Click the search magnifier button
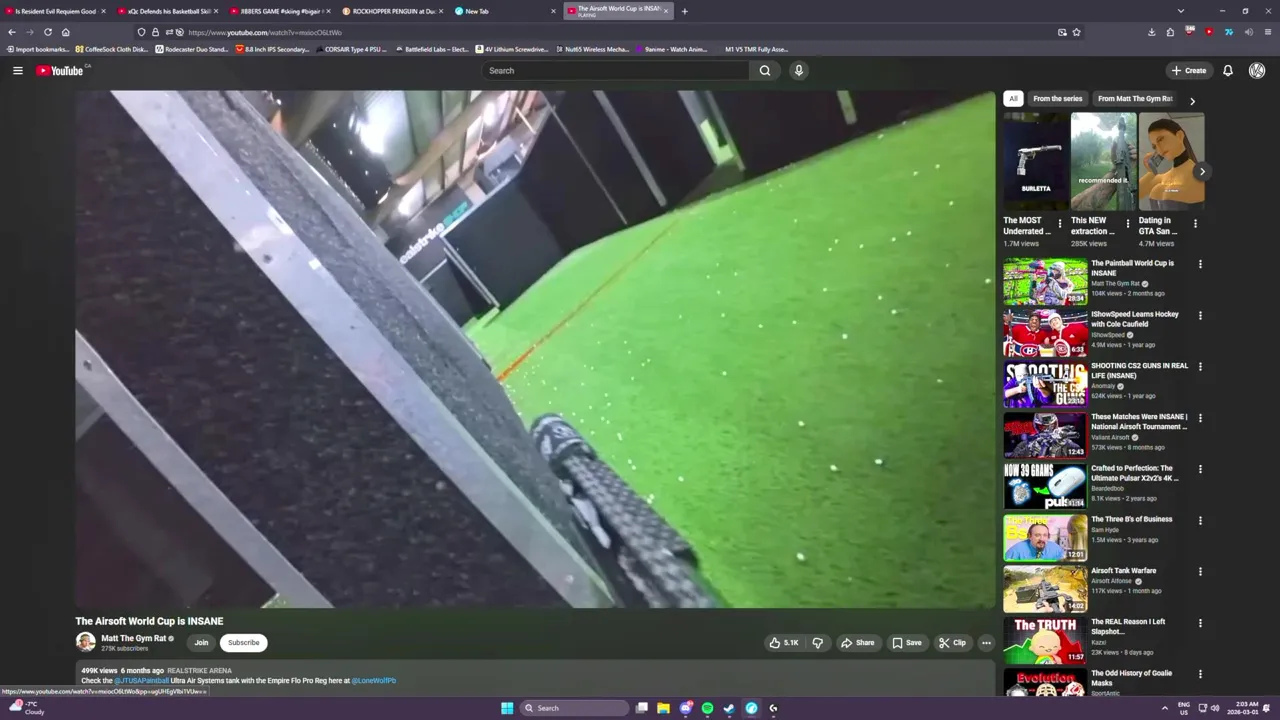1280x720 pixels. (x=765, y=70)
